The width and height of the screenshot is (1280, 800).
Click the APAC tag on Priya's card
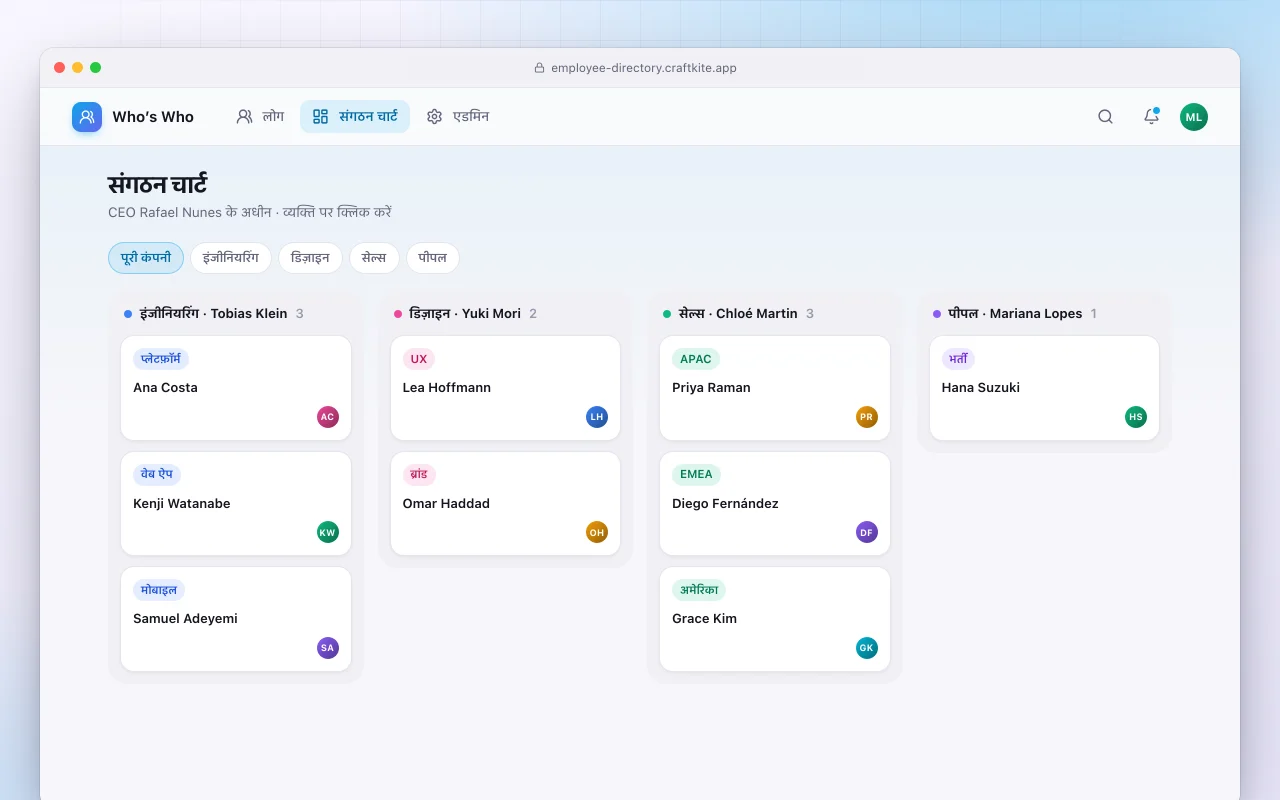pos(696,359)
